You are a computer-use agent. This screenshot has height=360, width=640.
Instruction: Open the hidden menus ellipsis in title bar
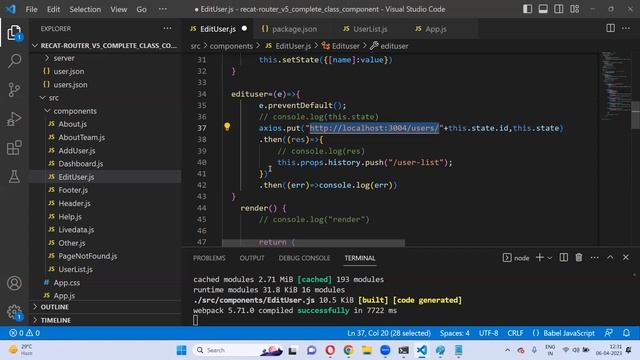pos(162,9)
